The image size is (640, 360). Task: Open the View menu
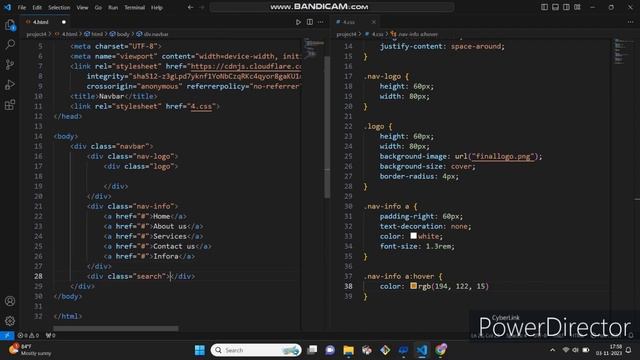click(x=82, y=7)
